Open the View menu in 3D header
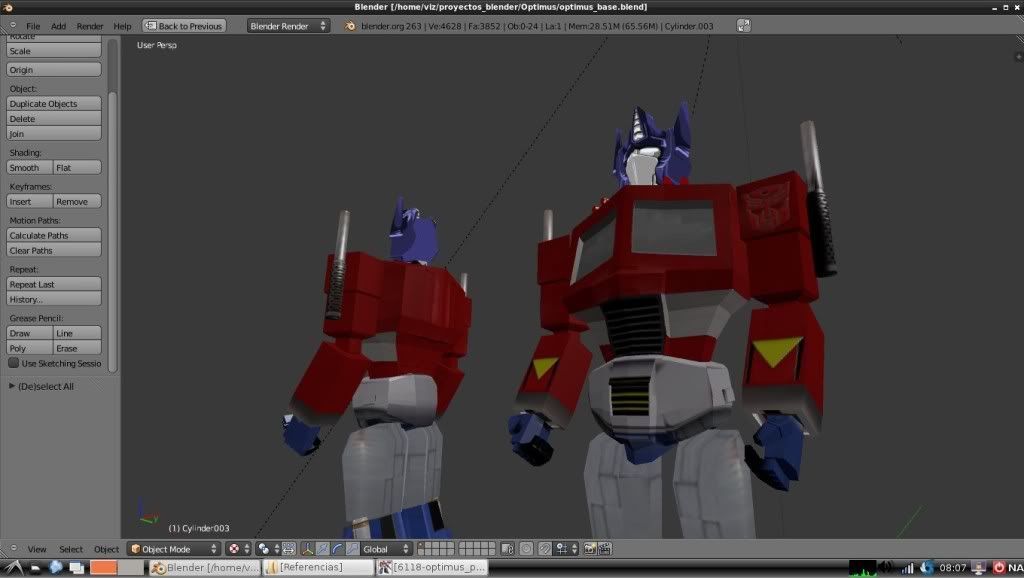The width and height of the screenshot is (1024, 578). pos(37,549)
